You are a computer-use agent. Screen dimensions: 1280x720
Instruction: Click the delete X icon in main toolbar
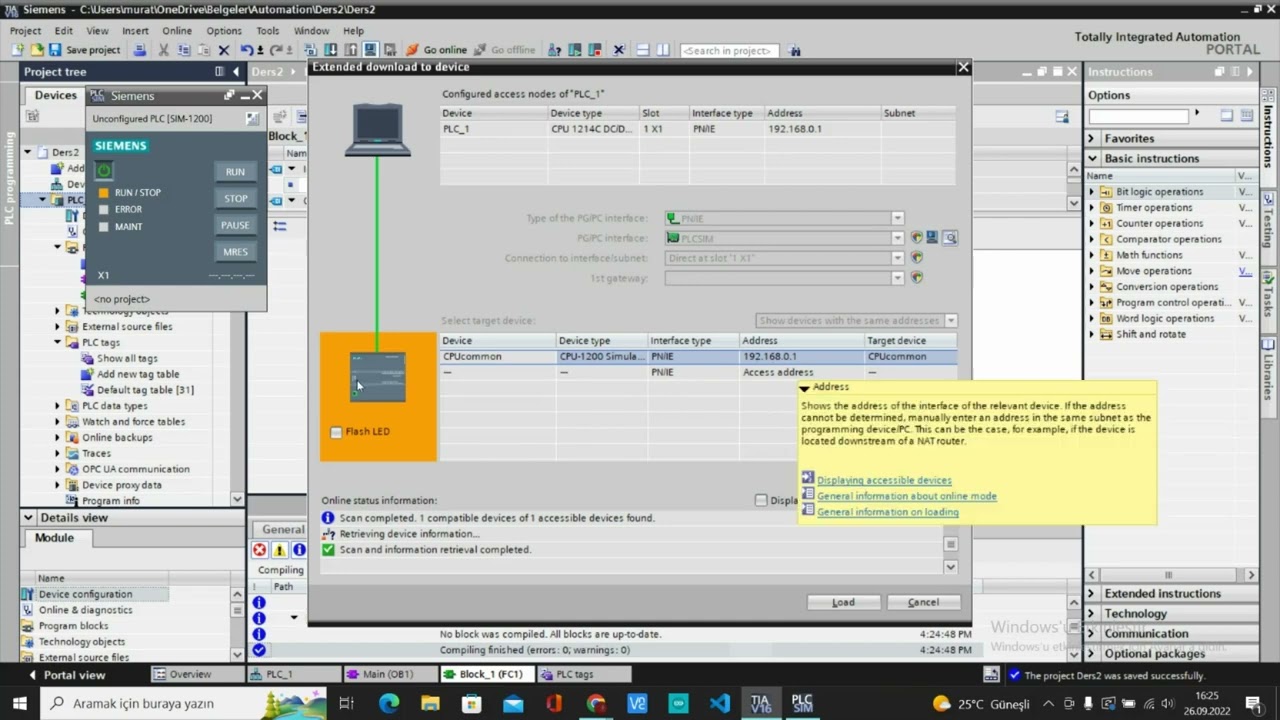point(224,50)
